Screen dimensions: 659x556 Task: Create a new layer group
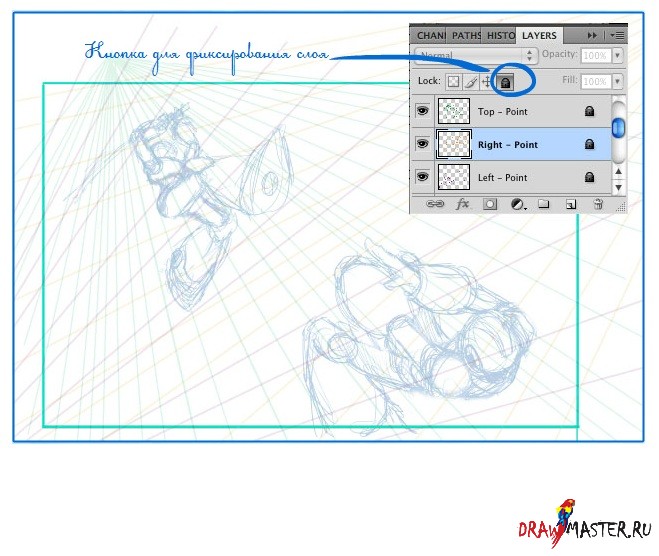[x=544, y=204]
